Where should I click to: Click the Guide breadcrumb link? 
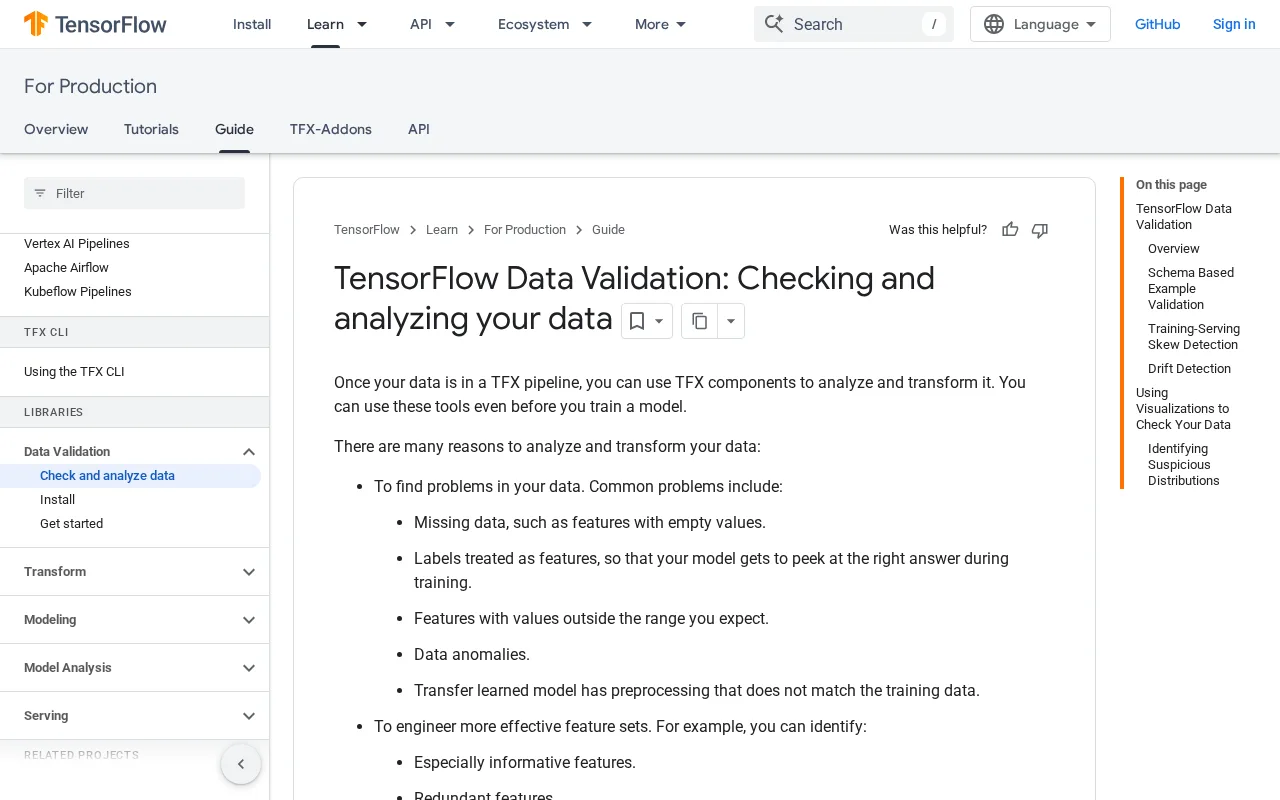[608, 230]
